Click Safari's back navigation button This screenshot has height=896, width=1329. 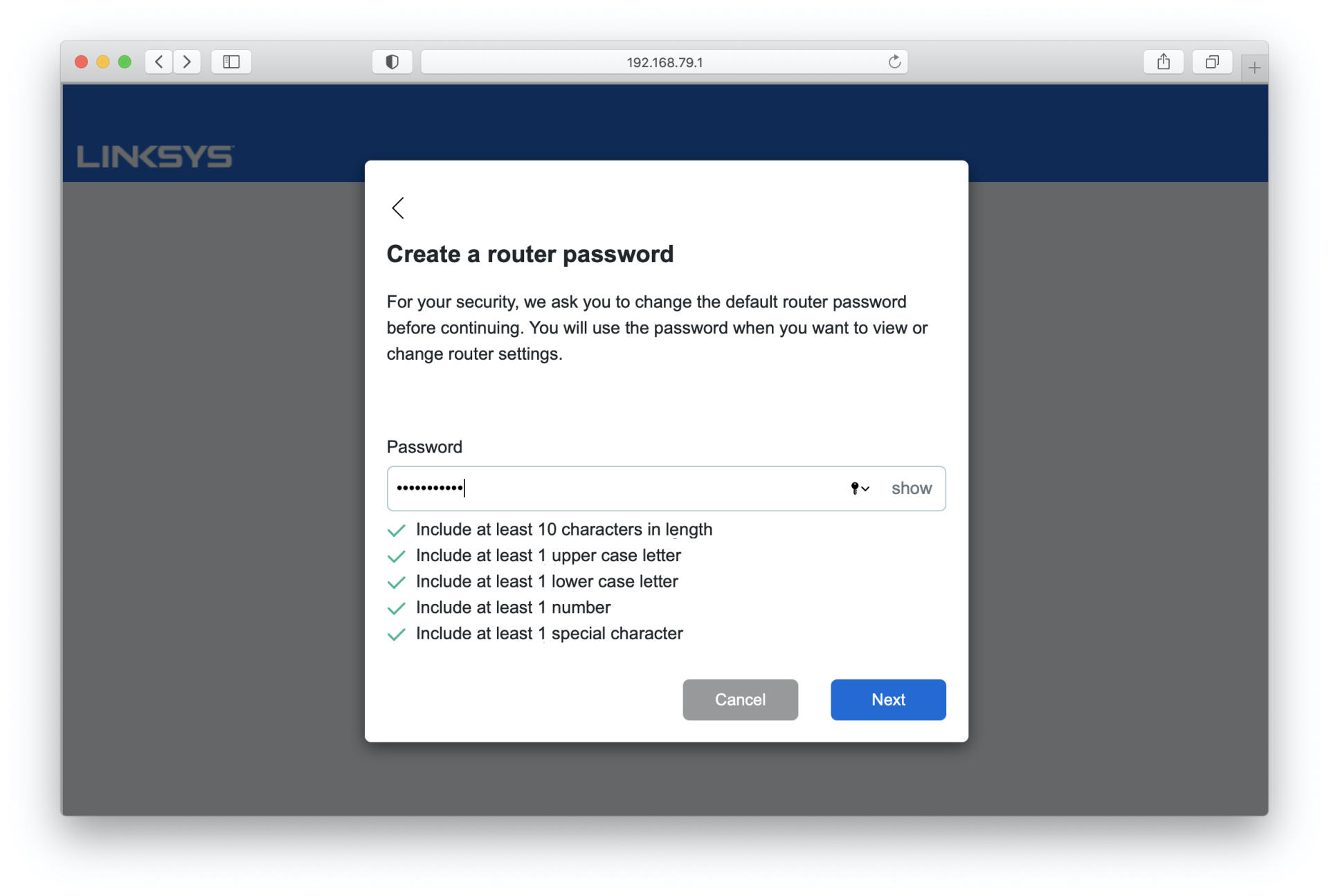point(159,62)
